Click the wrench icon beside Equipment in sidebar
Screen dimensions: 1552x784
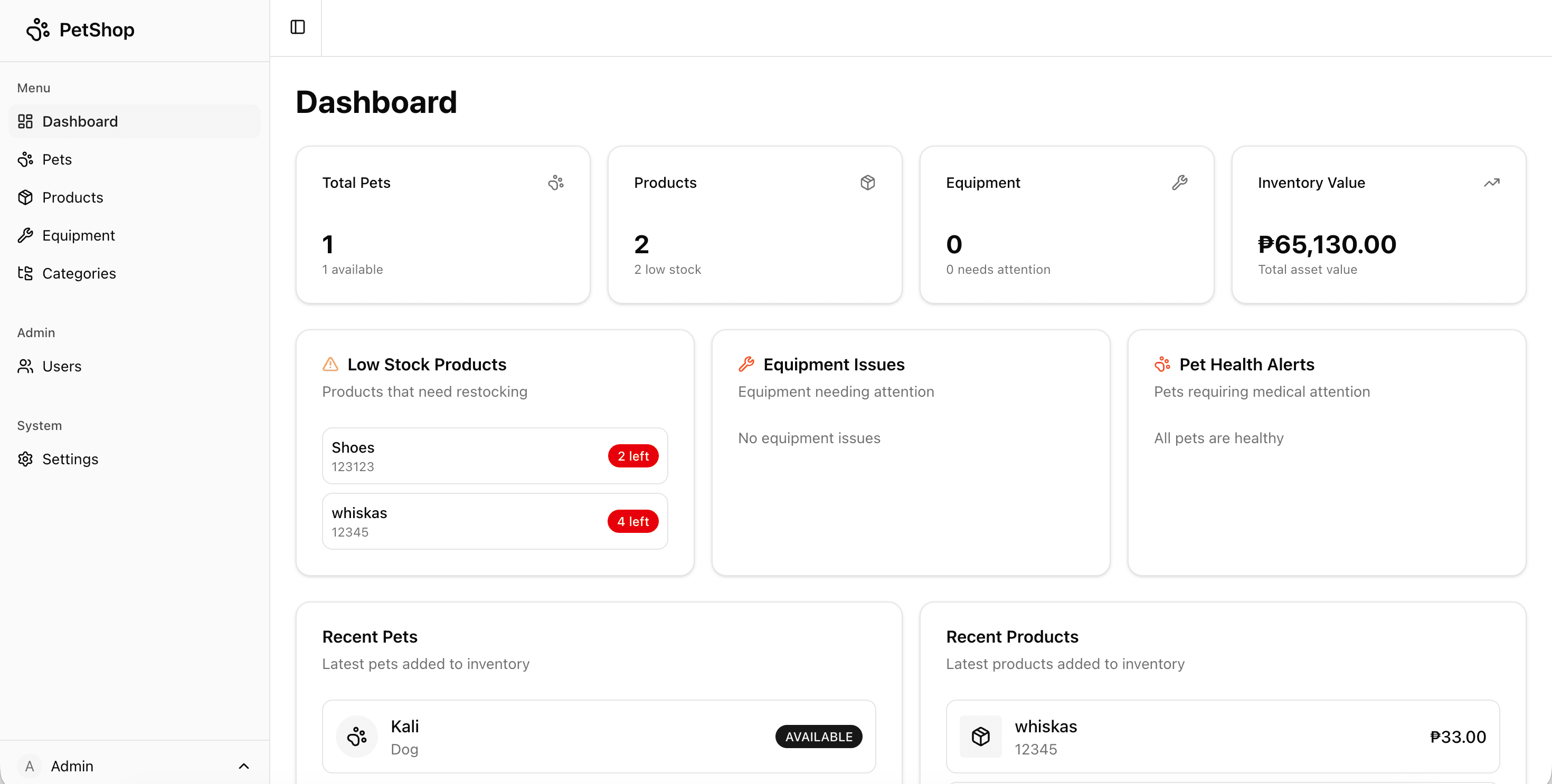(x=25, y=235)
